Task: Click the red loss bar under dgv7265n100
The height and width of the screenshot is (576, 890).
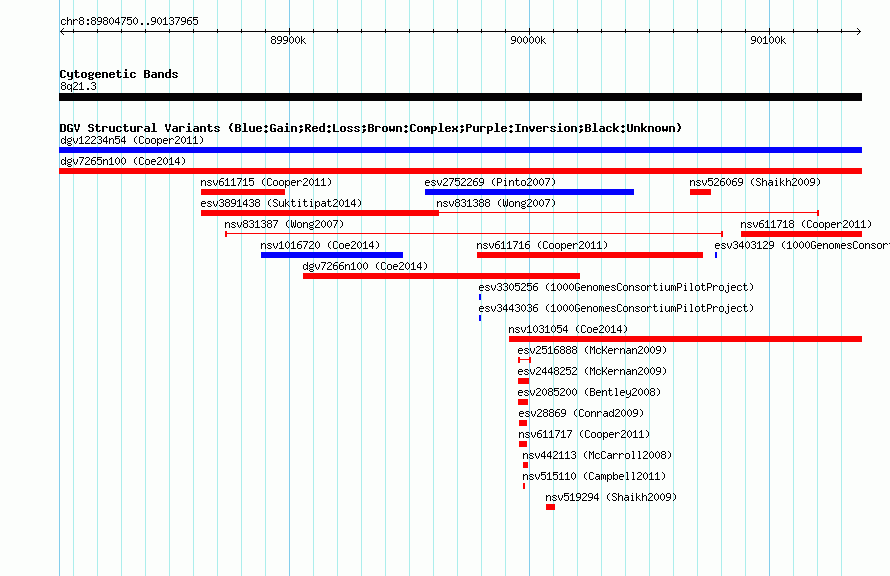Action: tap(460, 171)
